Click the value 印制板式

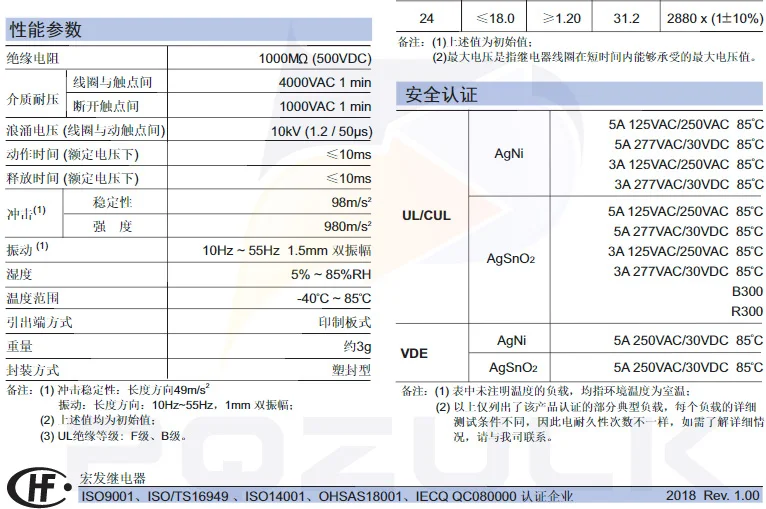[345, 322]
